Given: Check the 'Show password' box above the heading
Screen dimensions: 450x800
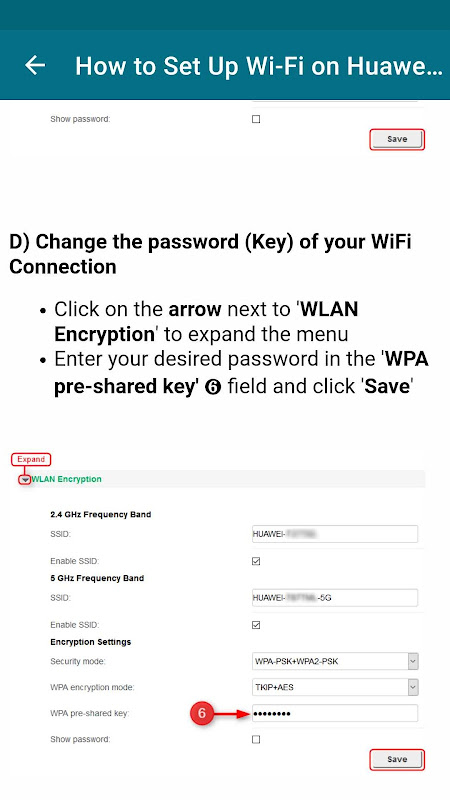Looking at the screenshot, I should (x=256, y=119).
